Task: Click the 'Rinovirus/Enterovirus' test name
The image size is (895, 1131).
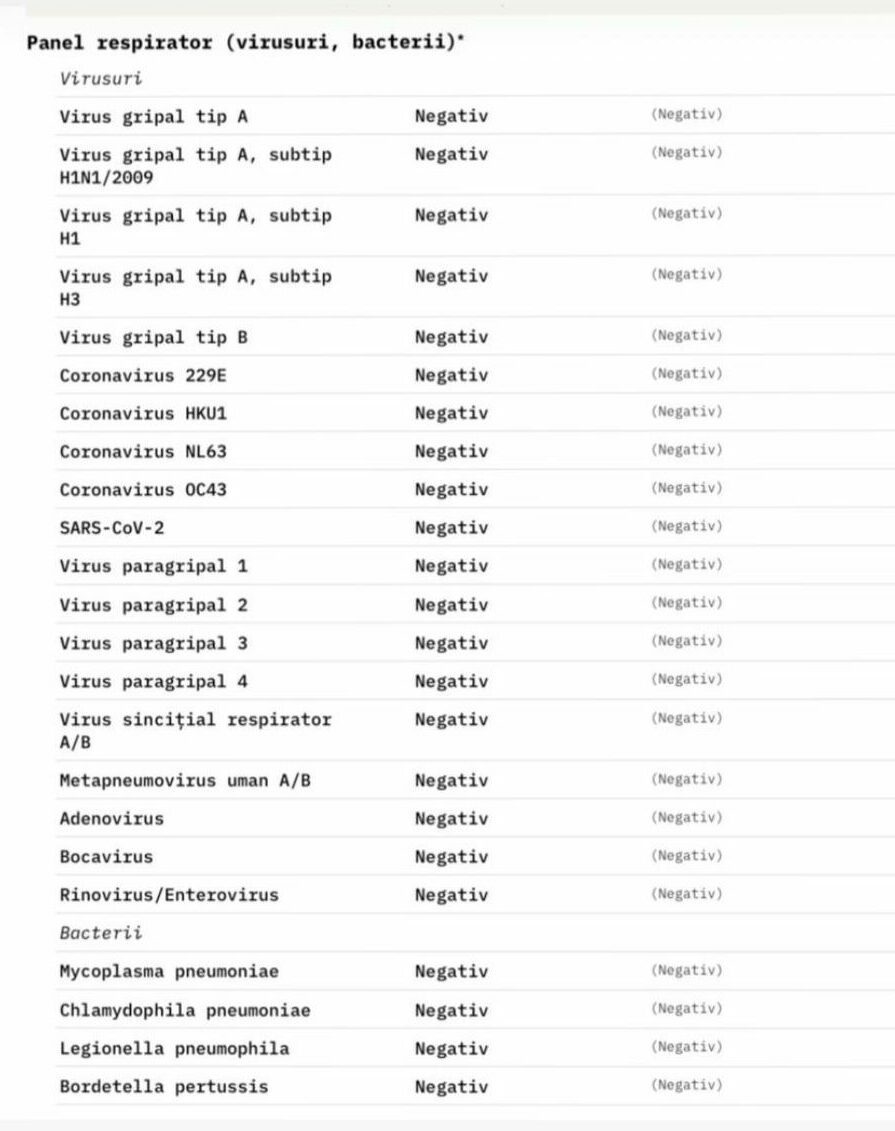Action: click(168, 895)
